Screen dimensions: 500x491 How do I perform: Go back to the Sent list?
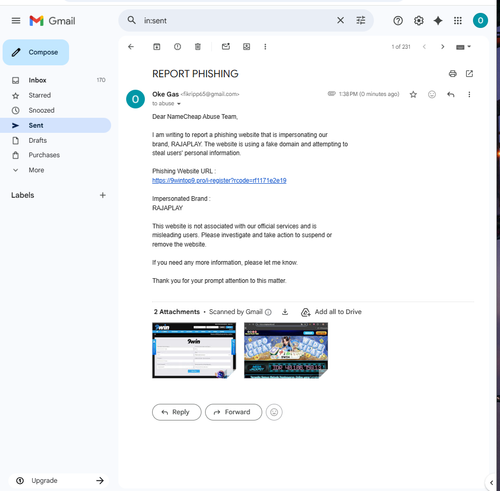(x=131, y=47)
